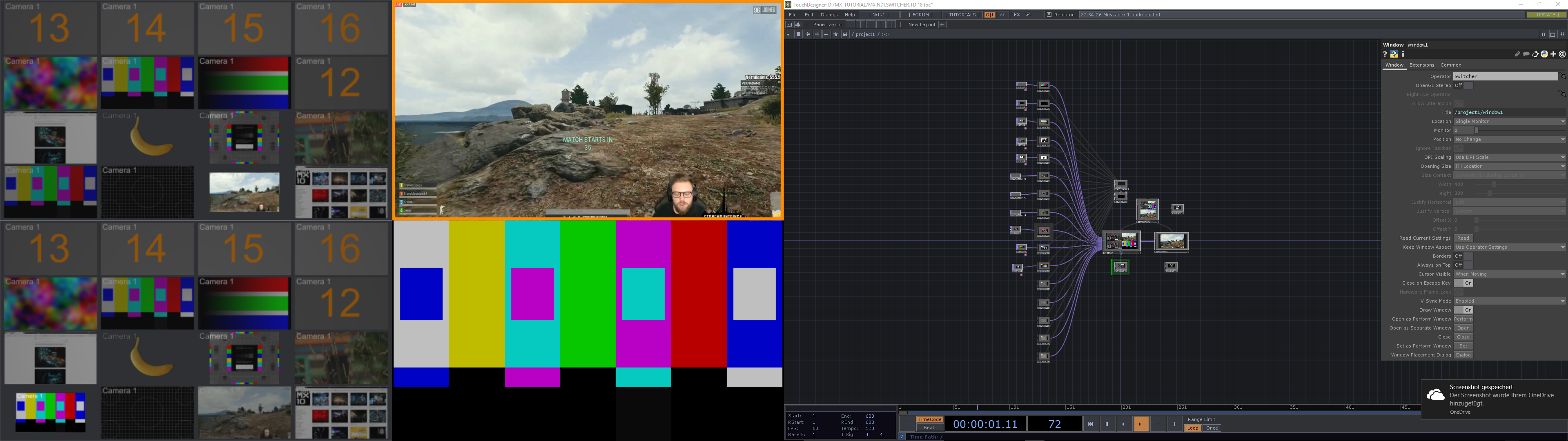Open the Opening Size dropdown
Screen dimensions: 1568x441
point(1510,166)
